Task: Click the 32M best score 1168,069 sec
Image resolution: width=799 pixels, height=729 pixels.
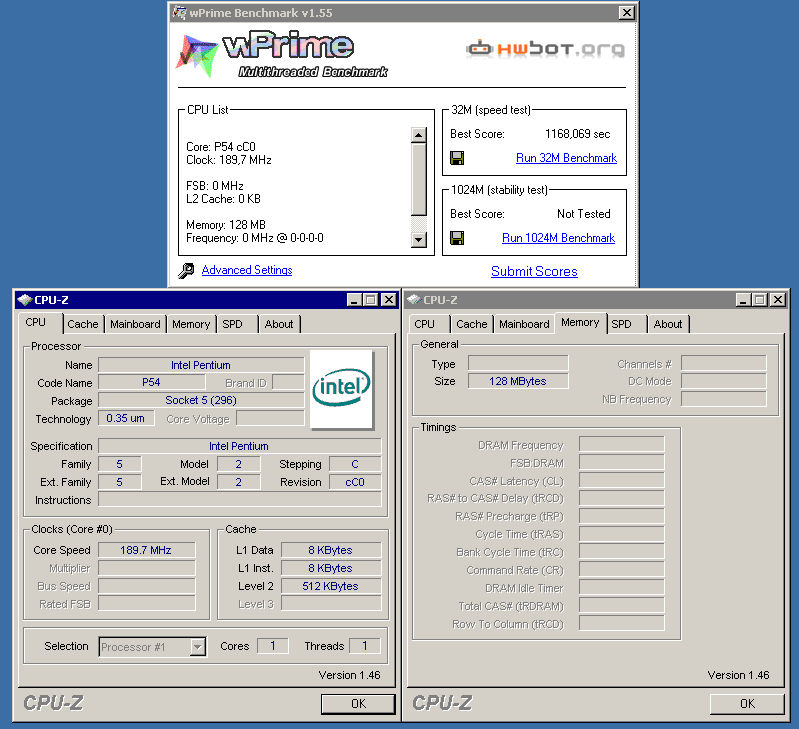Action: pos(577,134)
